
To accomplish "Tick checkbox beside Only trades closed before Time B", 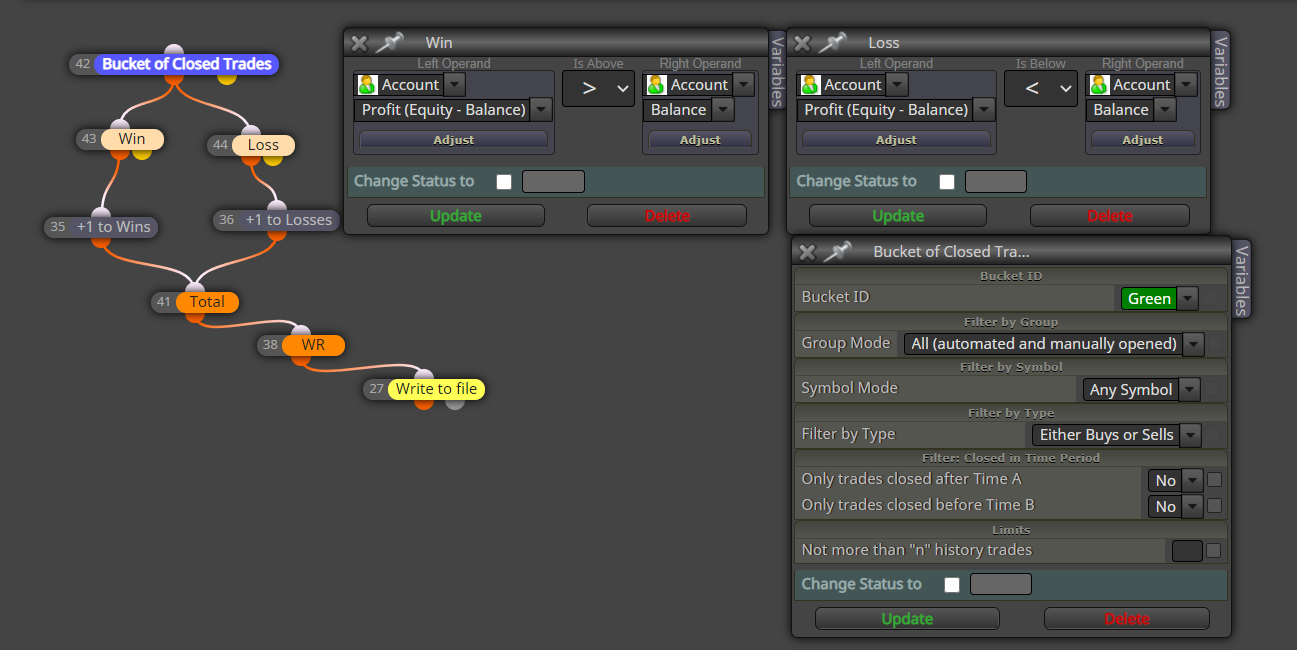I will coord(1214,506).
